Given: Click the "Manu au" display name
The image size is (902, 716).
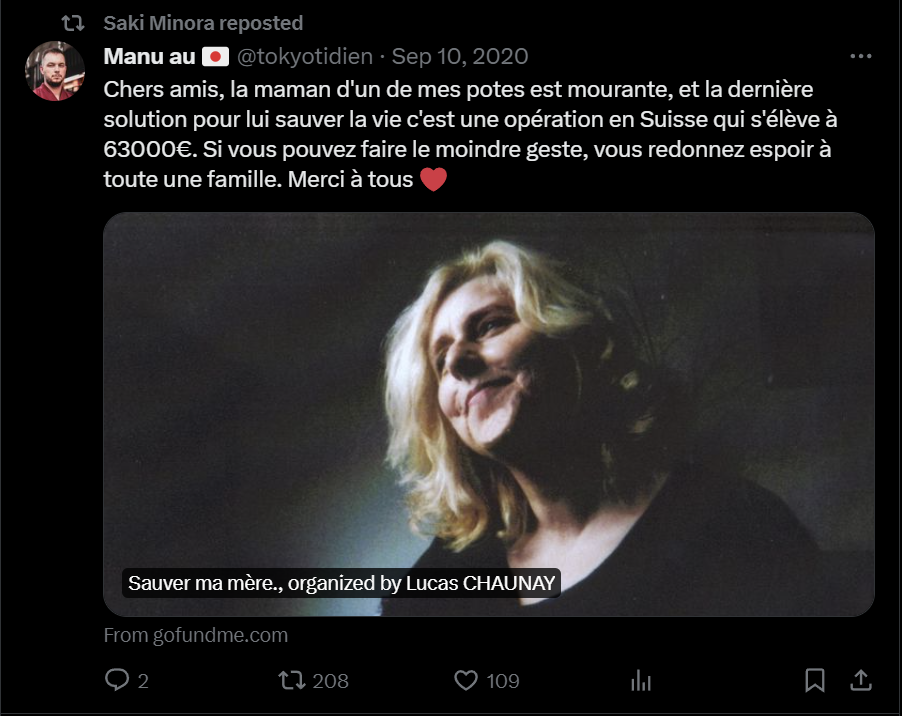Looking at the screenshot, I should pos(149,56).
